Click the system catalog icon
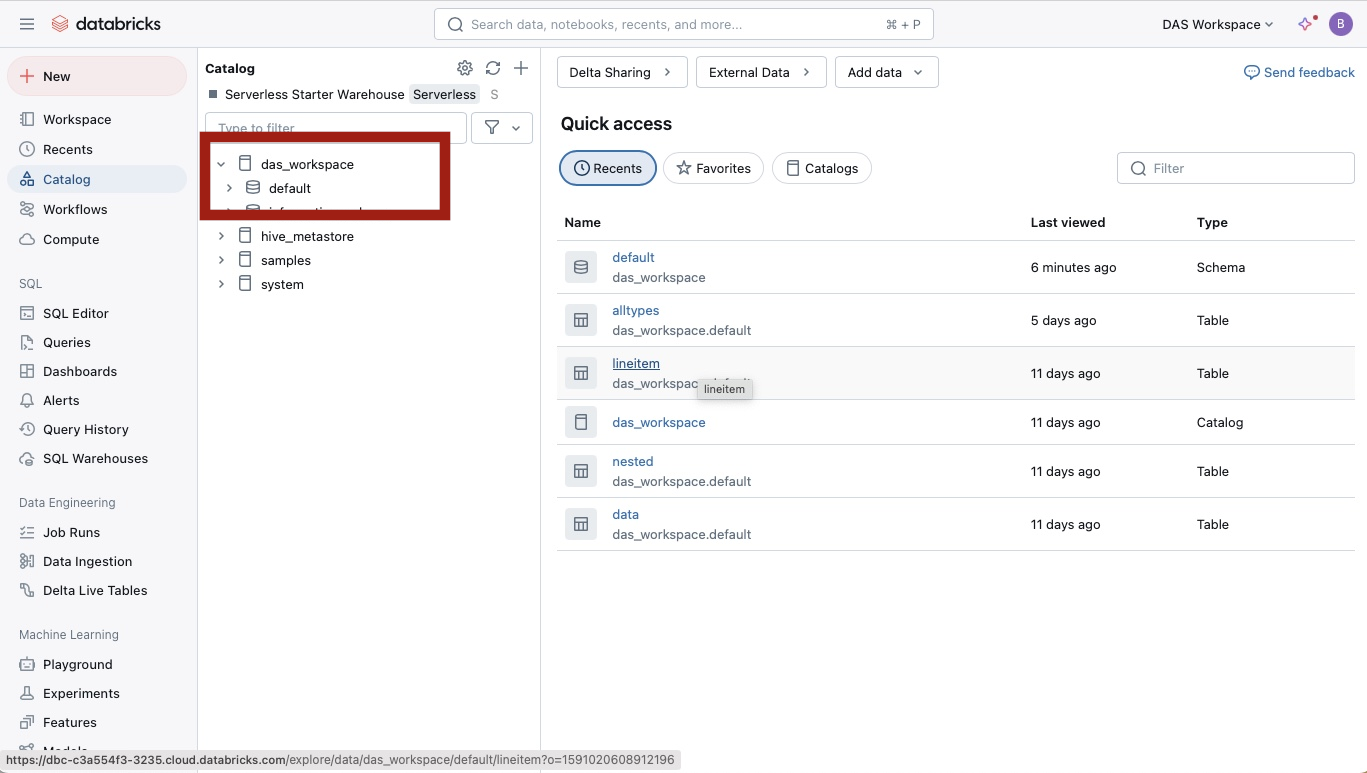The width and height of the screenshot is (1367, 773). 245,284
